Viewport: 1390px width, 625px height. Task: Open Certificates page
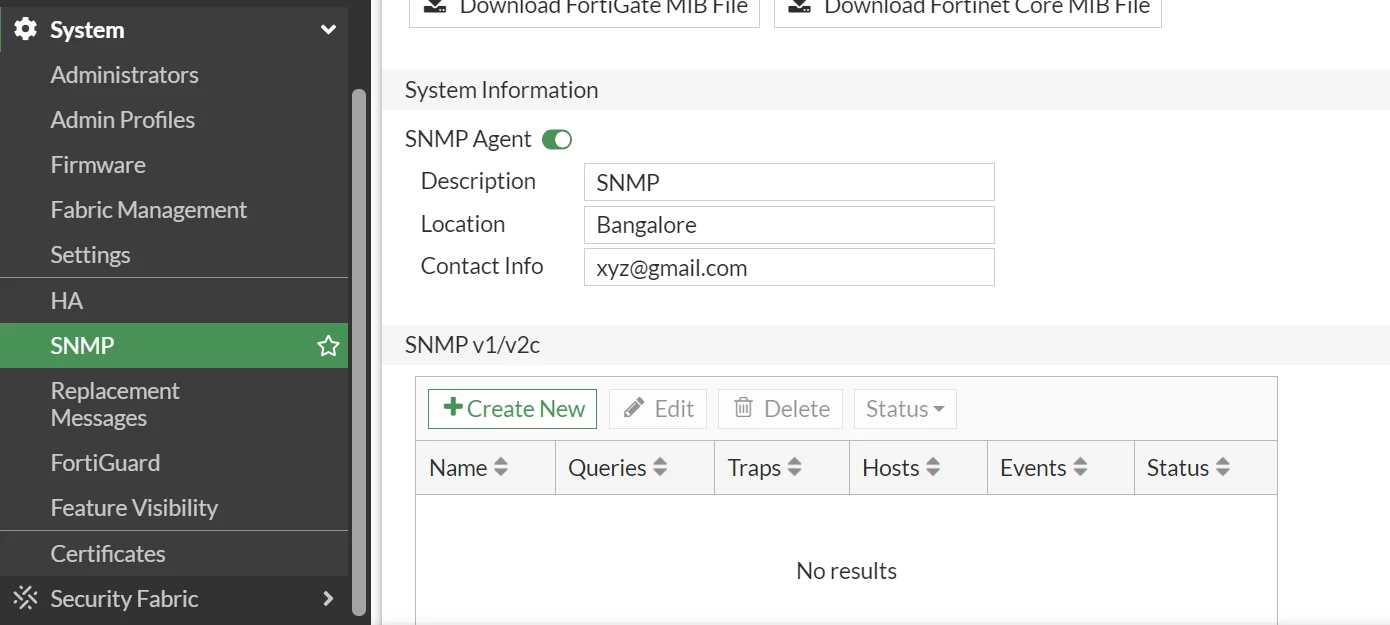pyautogui.click(x=108, y=554)
